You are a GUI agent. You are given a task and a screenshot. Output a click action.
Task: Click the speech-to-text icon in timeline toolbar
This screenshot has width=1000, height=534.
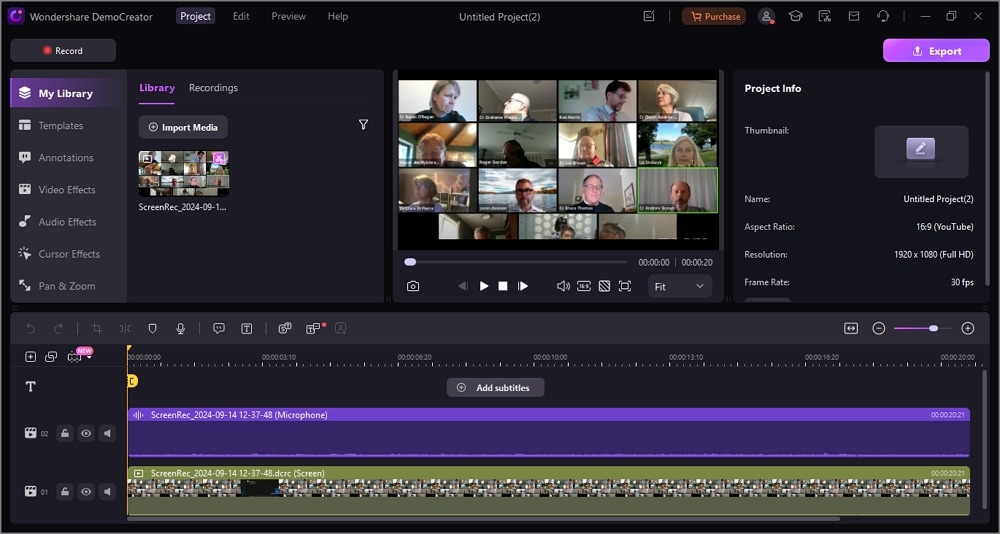pos(285,328)
